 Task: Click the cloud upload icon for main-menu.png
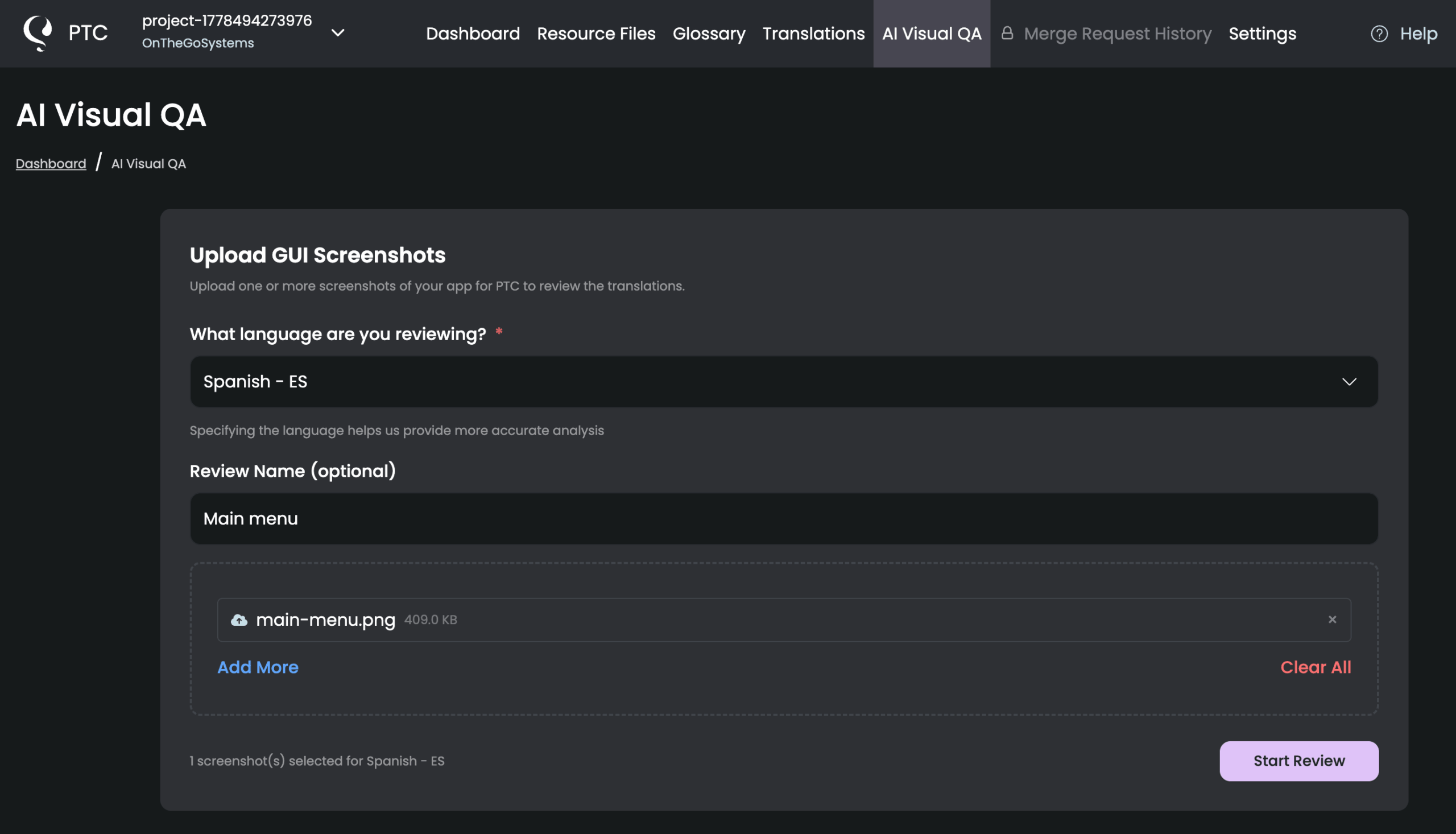pos(239,620)
